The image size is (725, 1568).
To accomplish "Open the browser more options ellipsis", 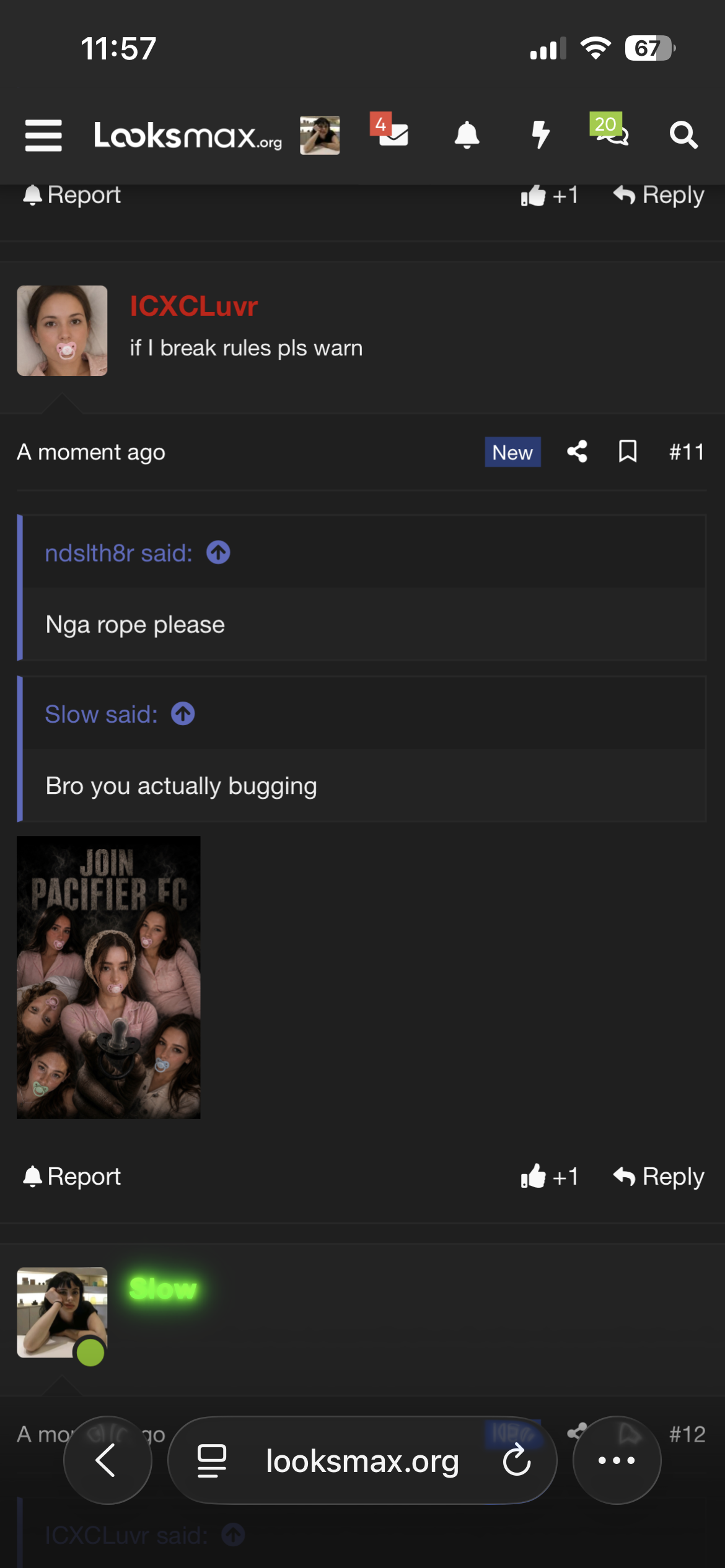I will [x=617, y=1460].
